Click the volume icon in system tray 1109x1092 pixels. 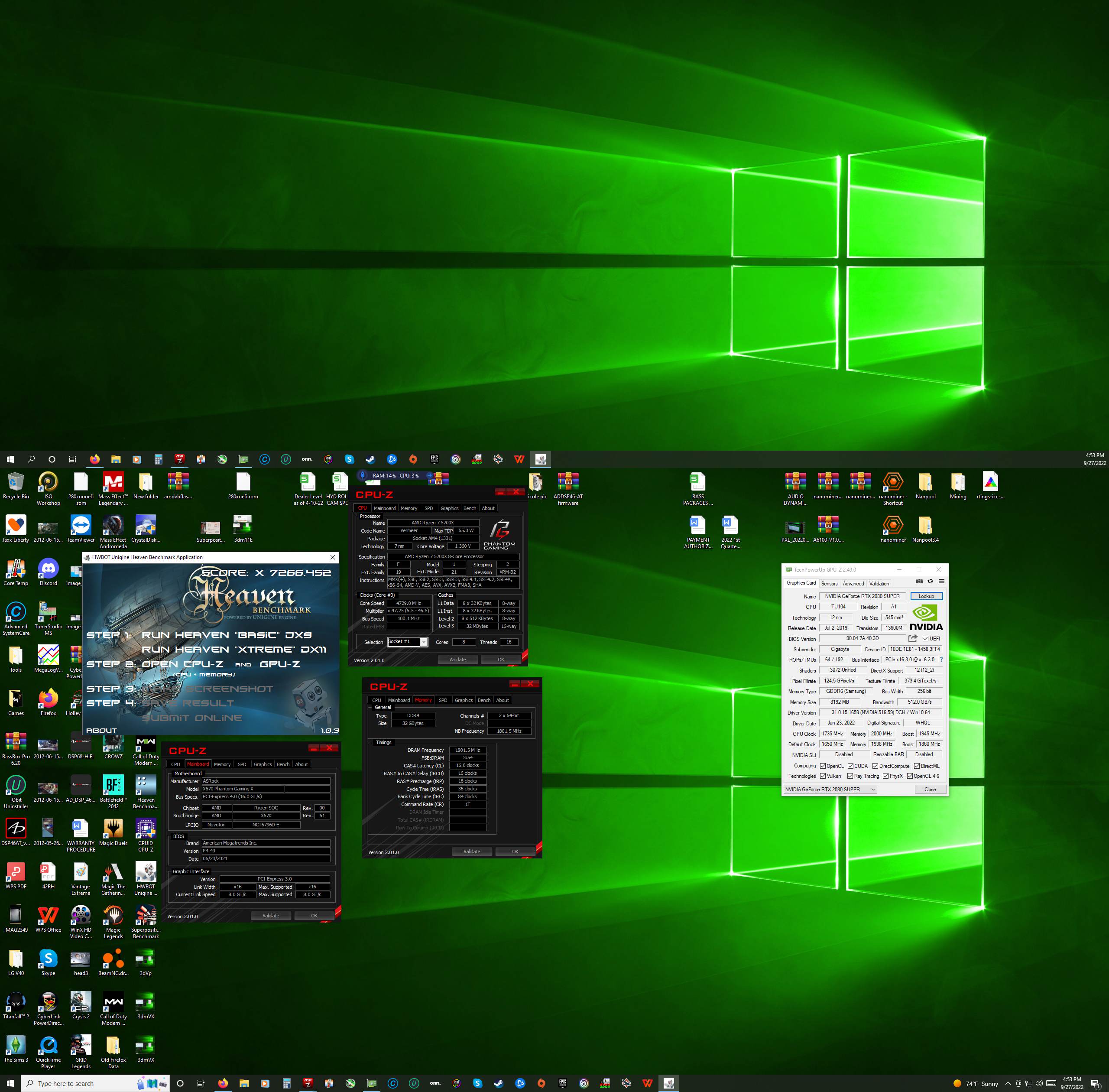click(x=1039, y=1083)
